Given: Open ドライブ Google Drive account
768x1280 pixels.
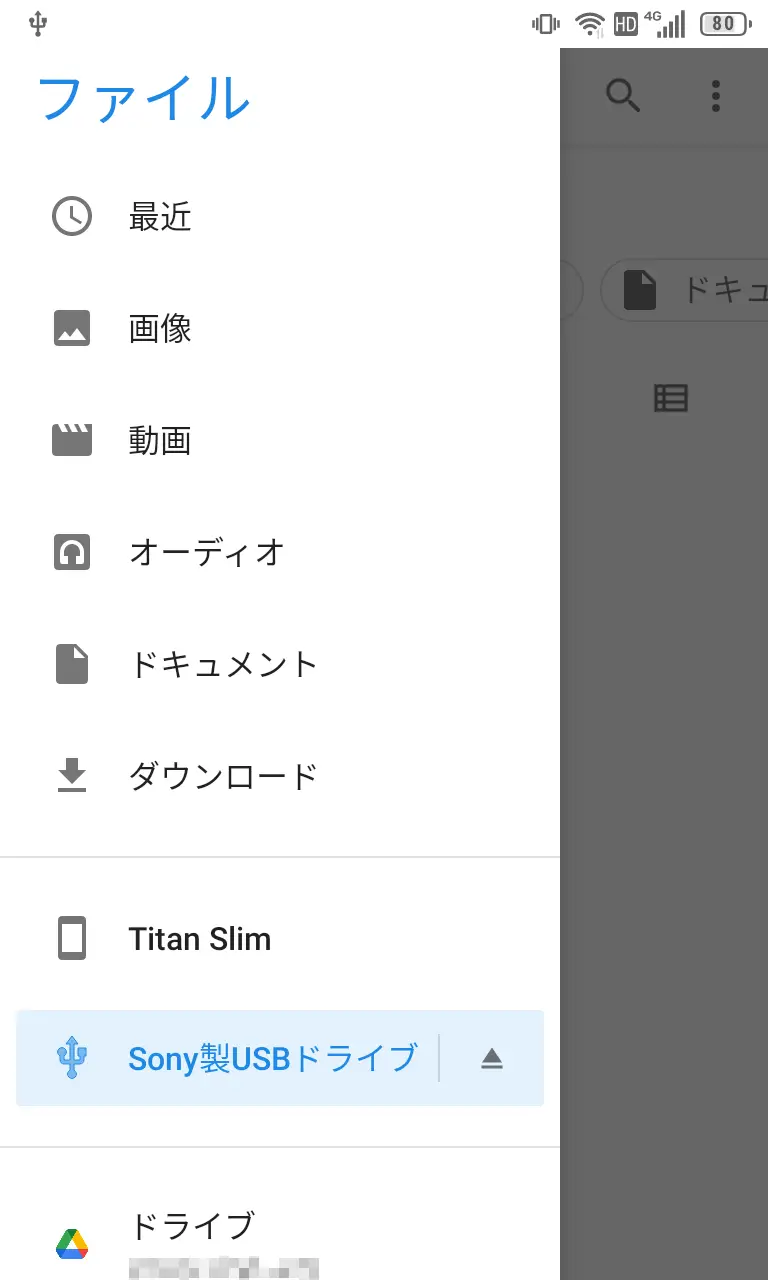Looking at the screenshot, I should coord(192,1226).
